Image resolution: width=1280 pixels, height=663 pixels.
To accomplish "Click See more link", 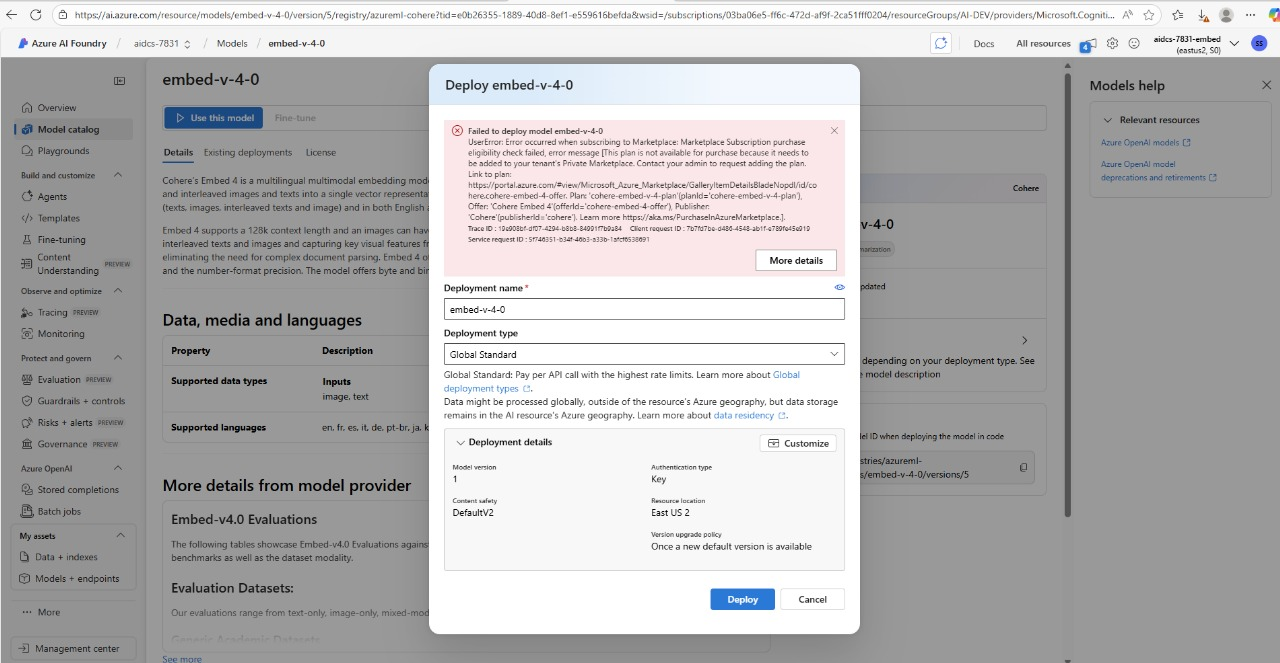I will pyautogui.click(x=182, y=658).
